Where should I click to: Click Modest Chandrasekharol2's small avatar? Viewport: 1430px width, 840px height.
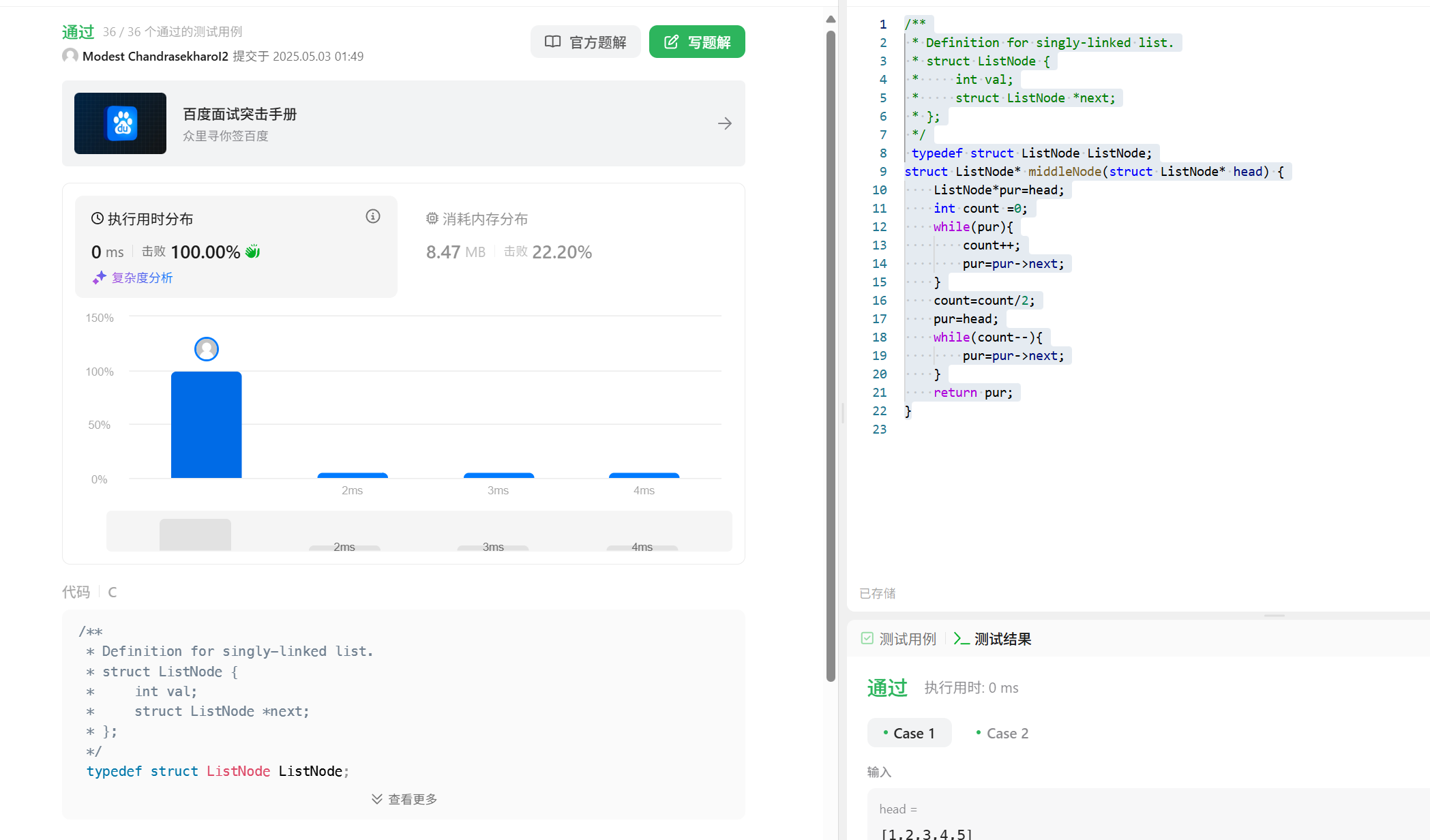[70, 56]
